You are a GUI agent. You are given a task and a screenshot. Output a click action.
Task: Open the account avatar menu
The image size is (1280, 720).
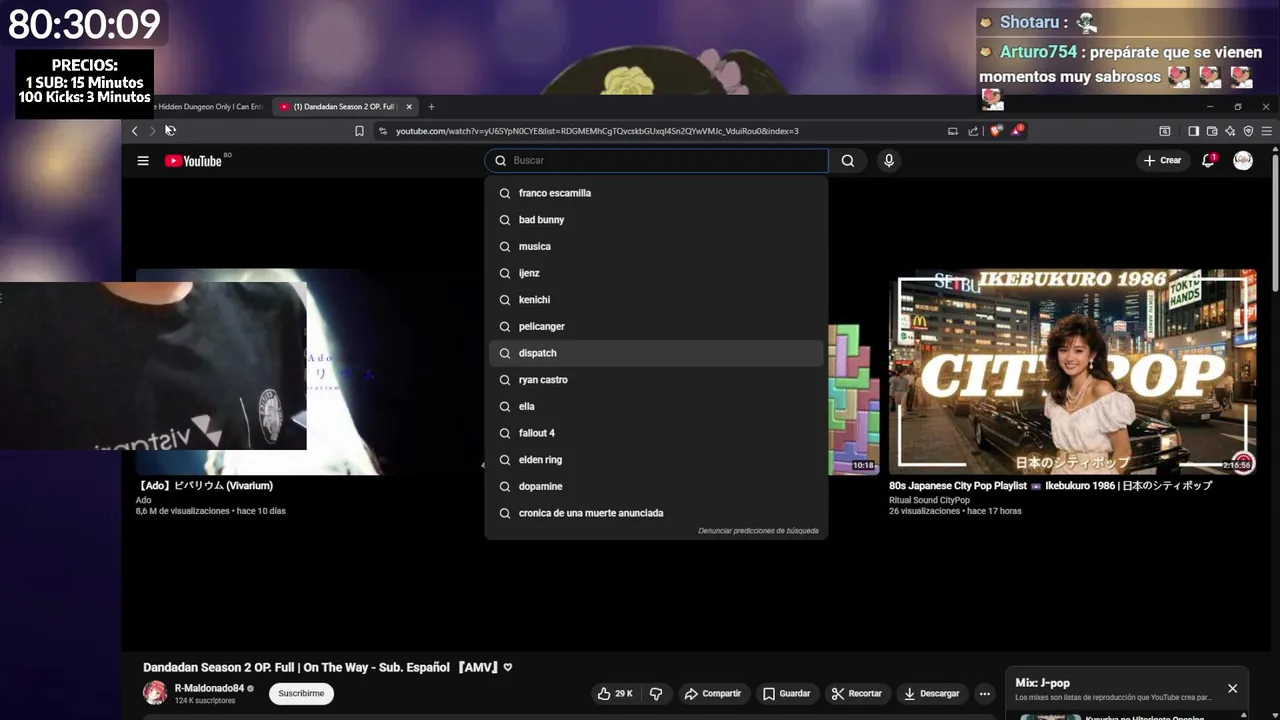[1243, 160]
